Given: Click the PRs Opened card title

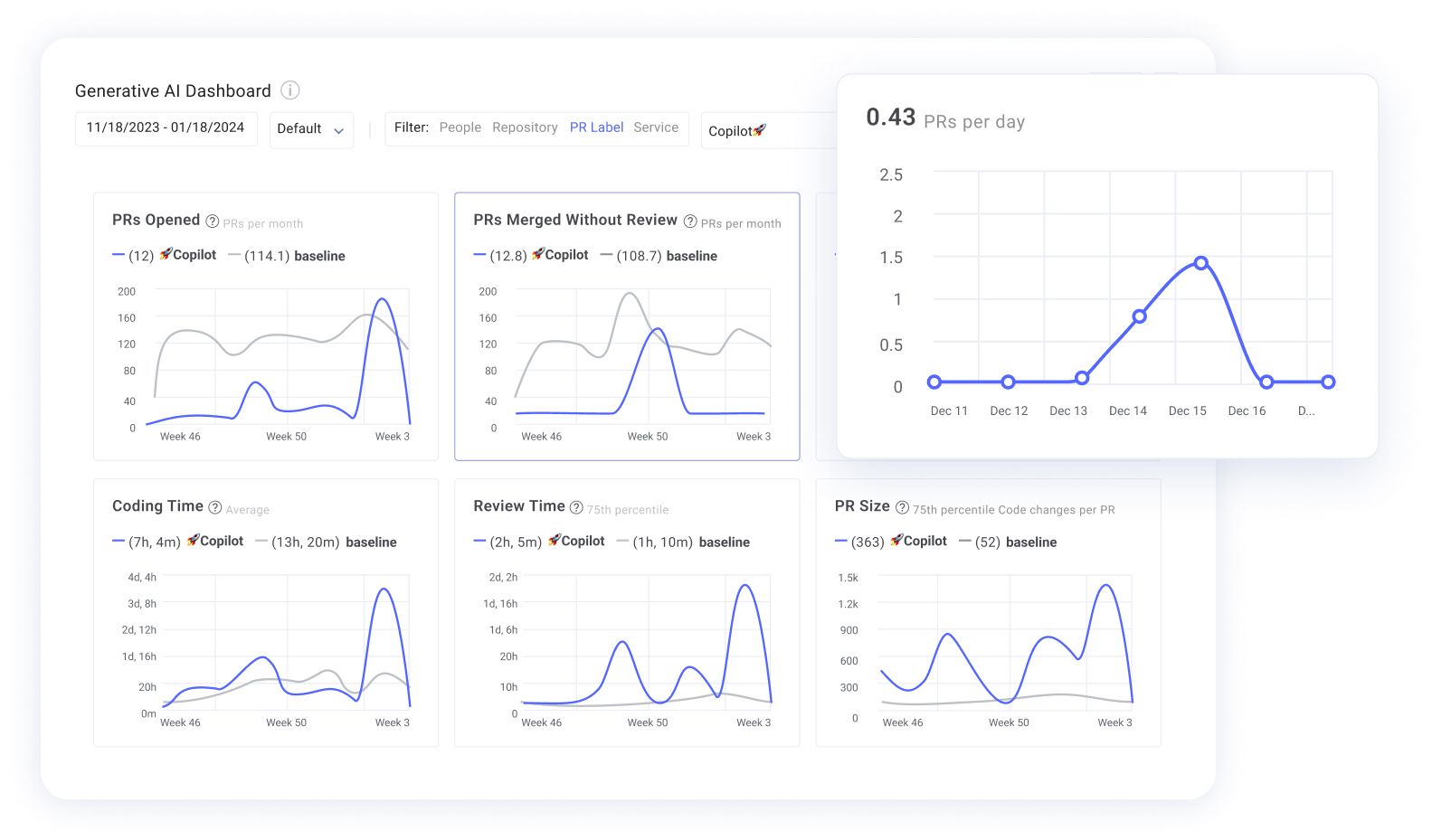Looking at the screenshot, I should [x=156, y=220].
